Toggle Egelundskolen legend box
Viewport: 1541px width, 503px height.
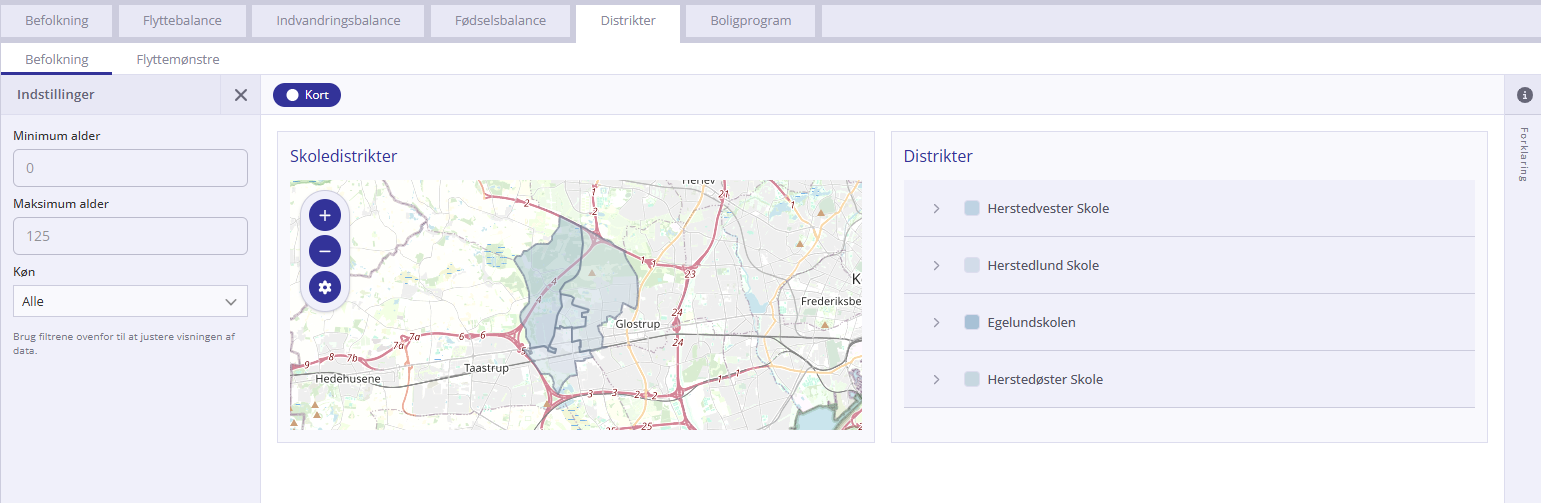click(x=972, y=323)
